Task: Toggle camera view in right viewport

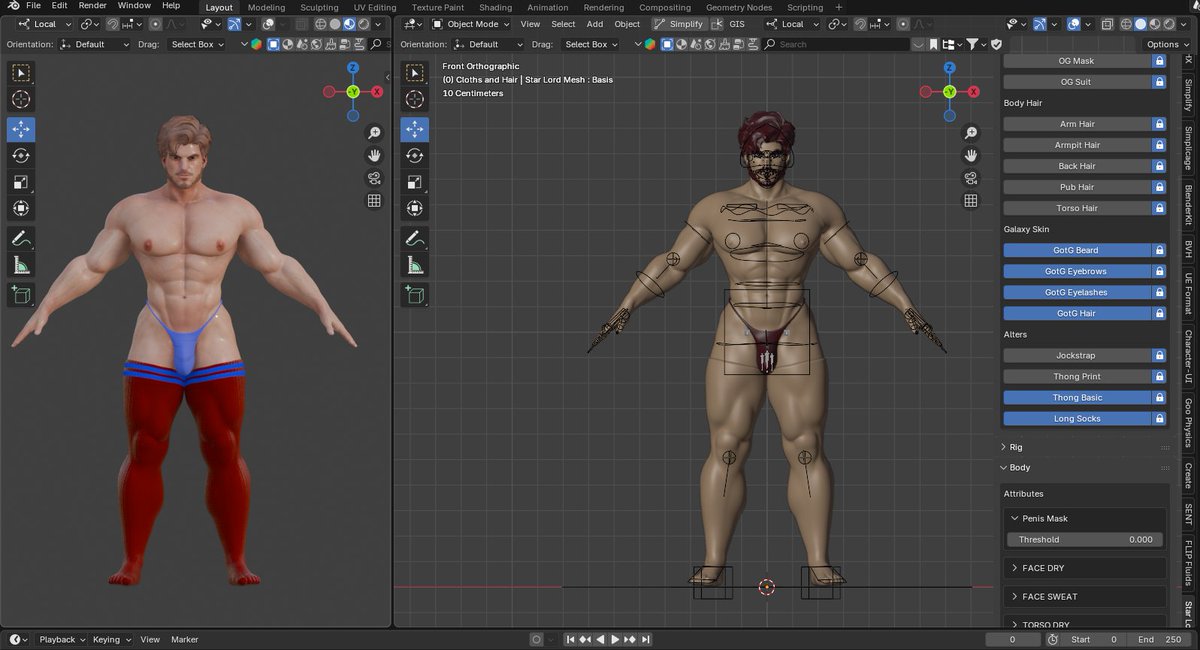Action: [x=970, y=178]
